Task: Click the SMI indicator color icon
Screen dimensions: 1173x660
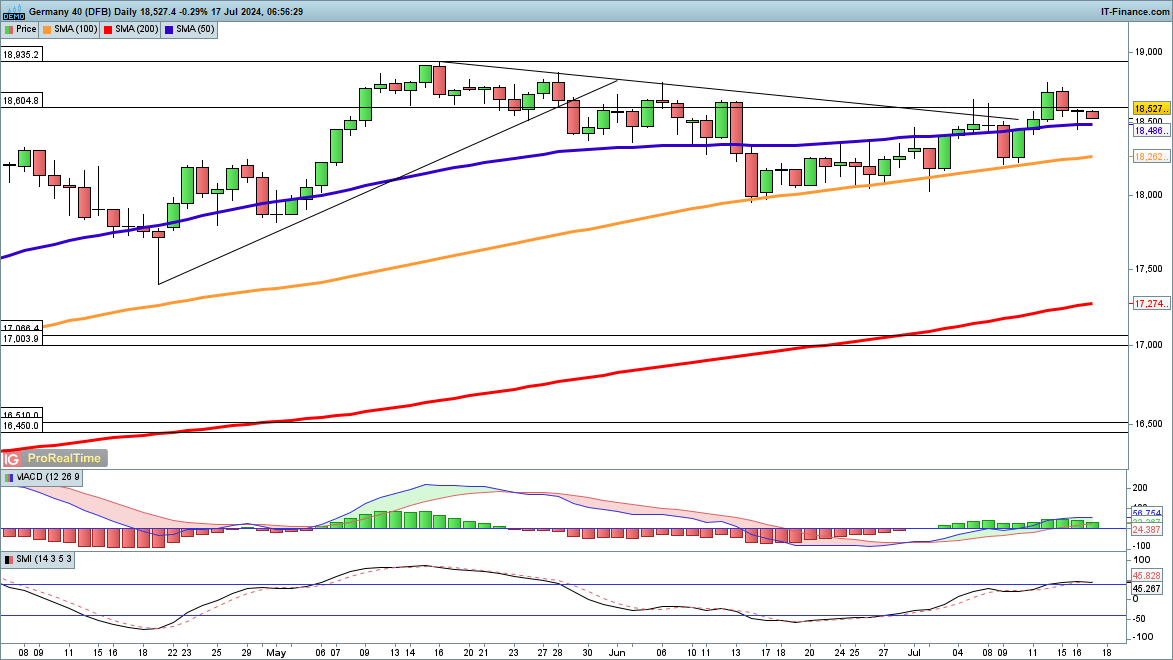Action: click(x=8, y=560)
